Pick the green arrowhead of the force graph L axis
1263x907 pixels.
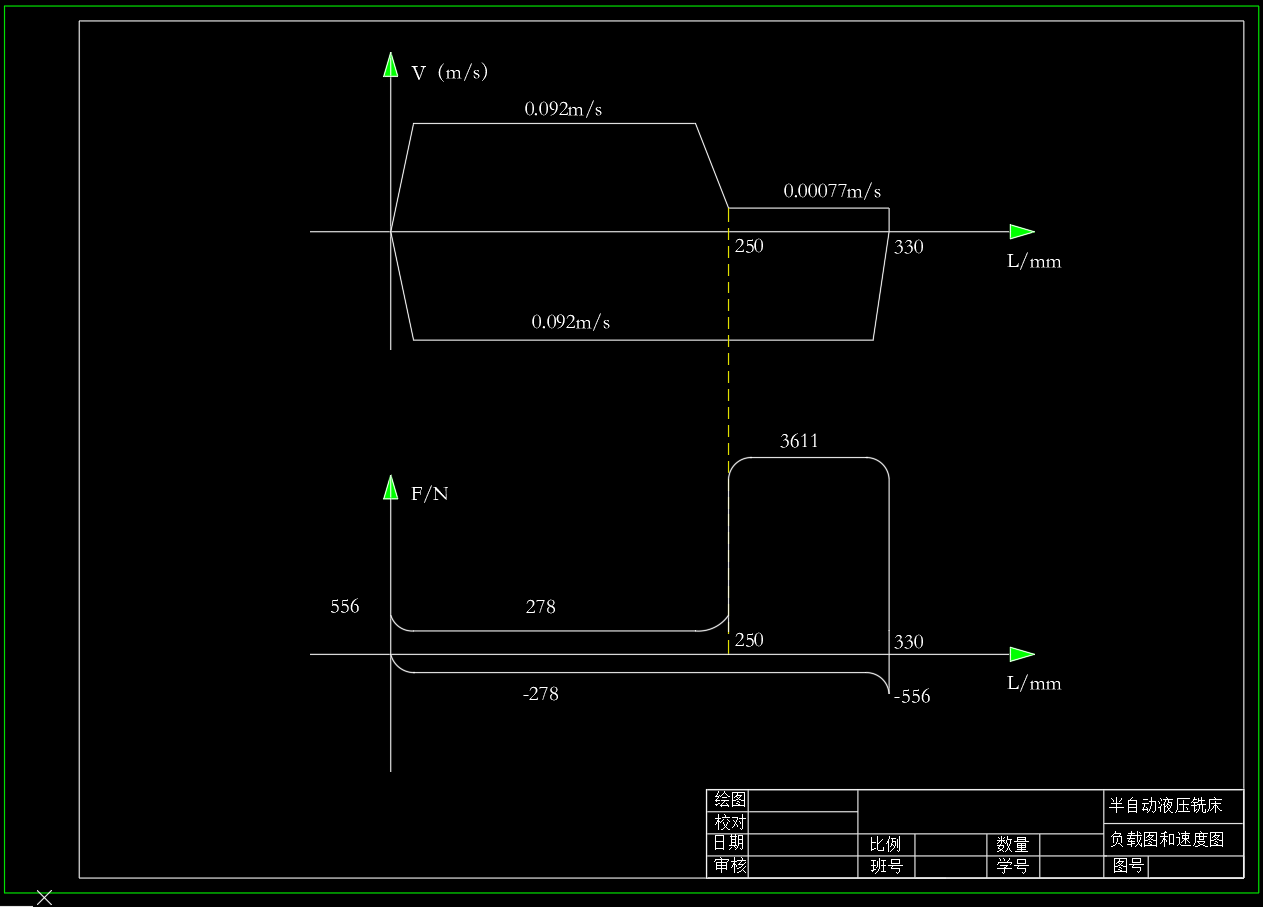(x=1022, y=654)
